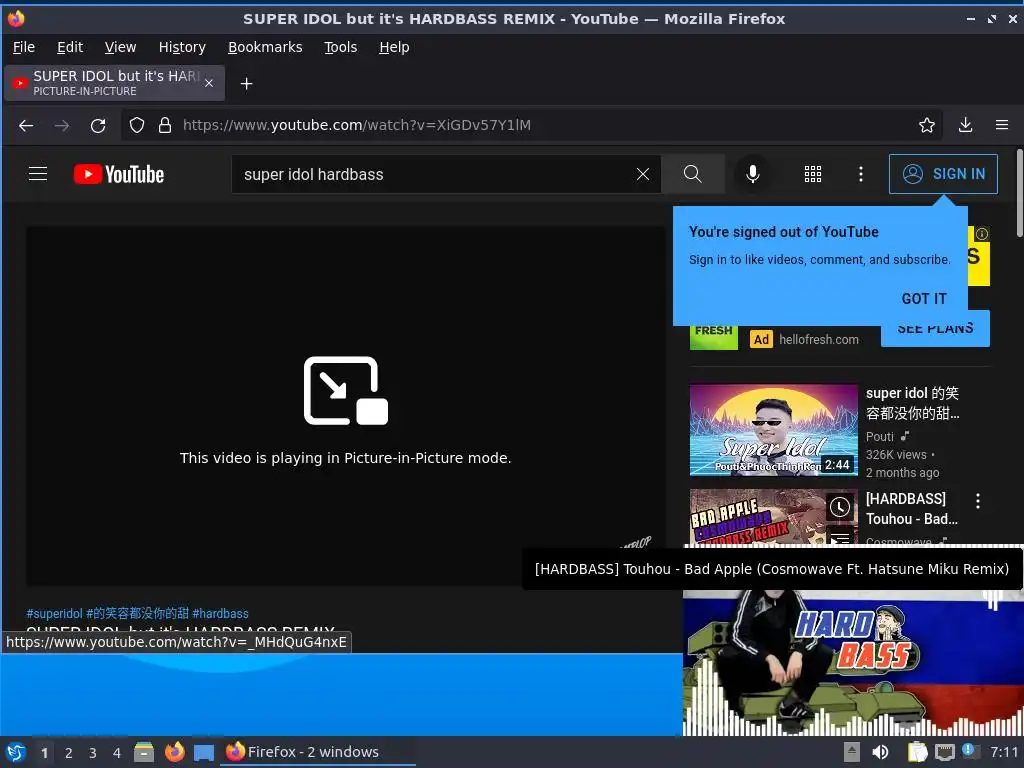
Task: Open the network tray icon
Action: pyautogui.click(x=945, y=752)
